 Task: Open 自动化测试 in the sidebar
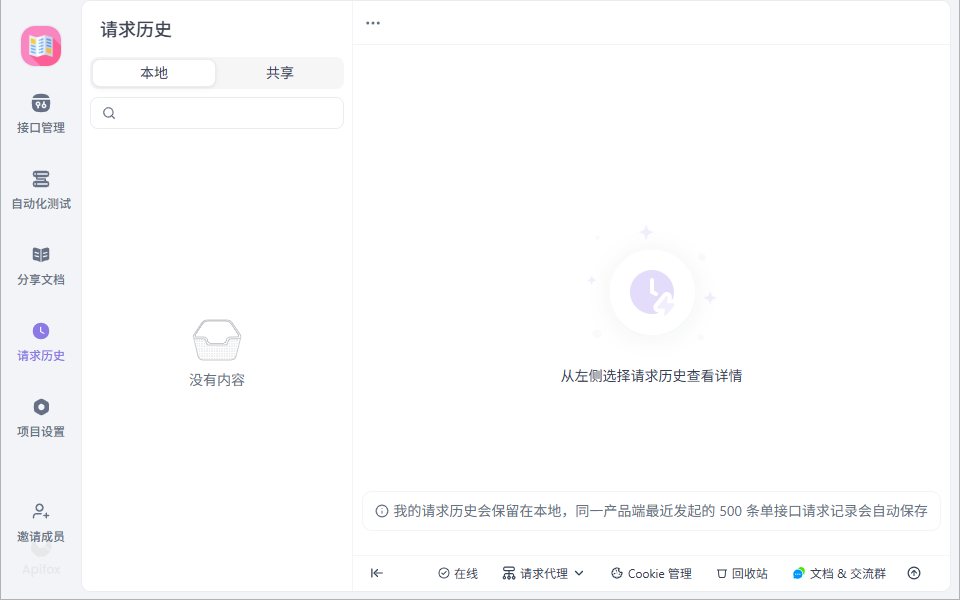coord(41,190)
